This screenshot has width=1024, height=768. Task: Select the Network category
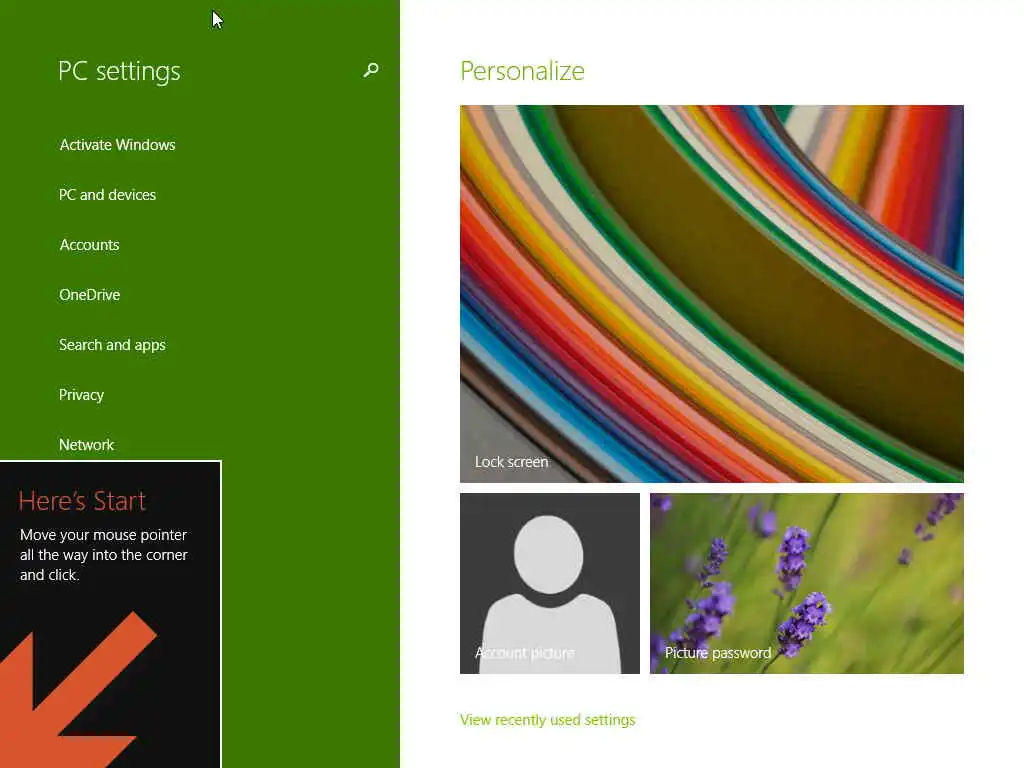click(x=86, y=445)
